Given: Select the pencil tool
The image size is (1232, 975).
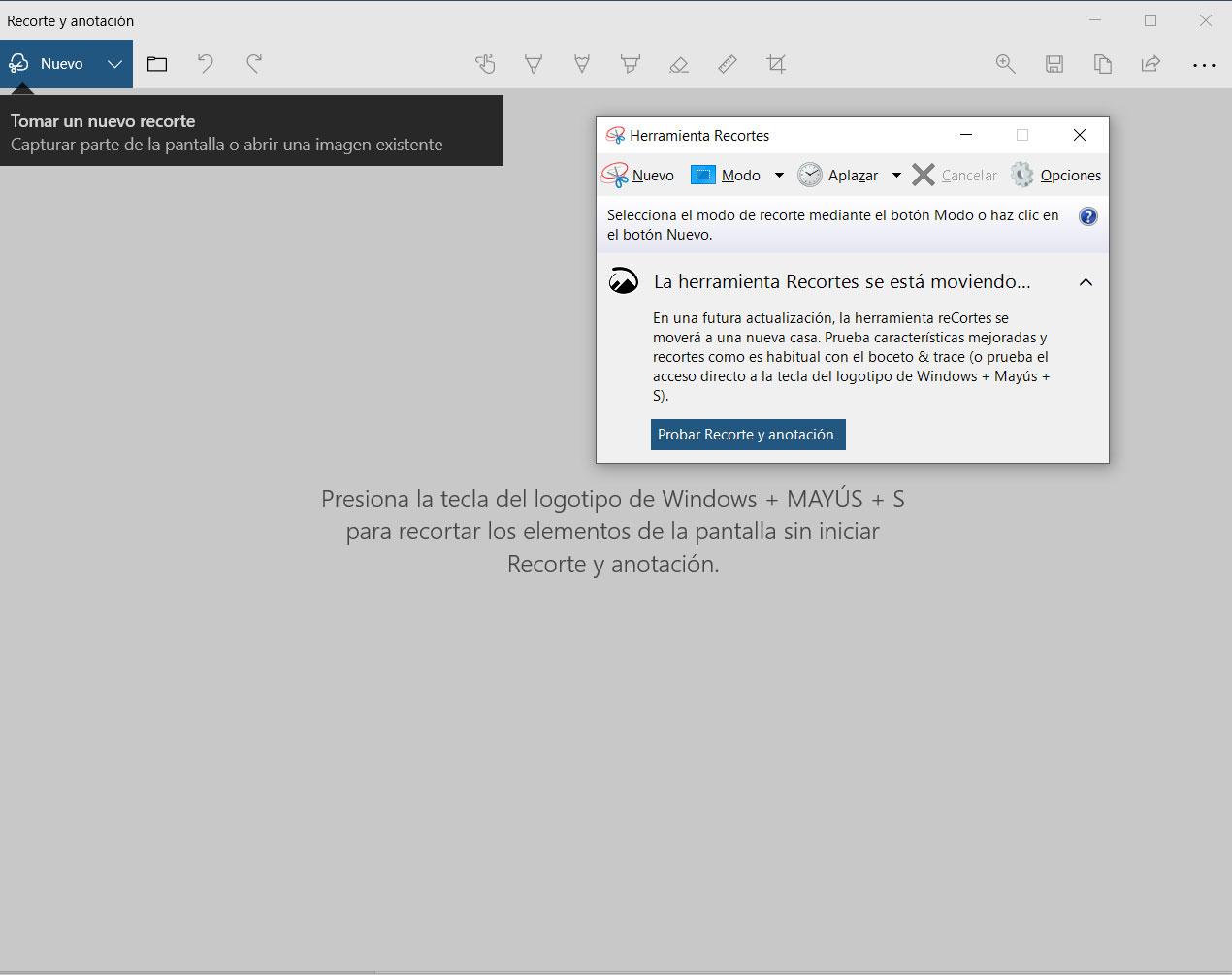Looking at the screenshot, I should [x=582, y=64].
